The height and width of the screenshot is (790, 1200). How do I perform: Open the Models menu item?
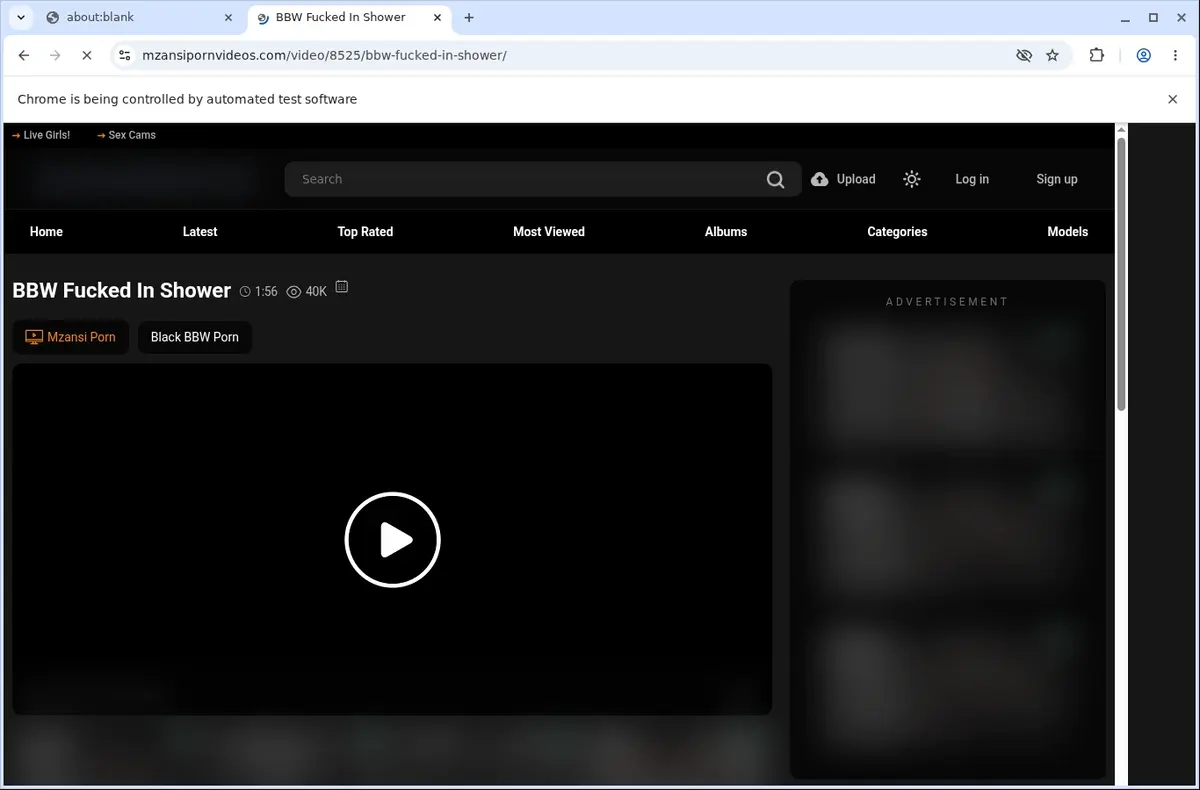click(1068, 231)
